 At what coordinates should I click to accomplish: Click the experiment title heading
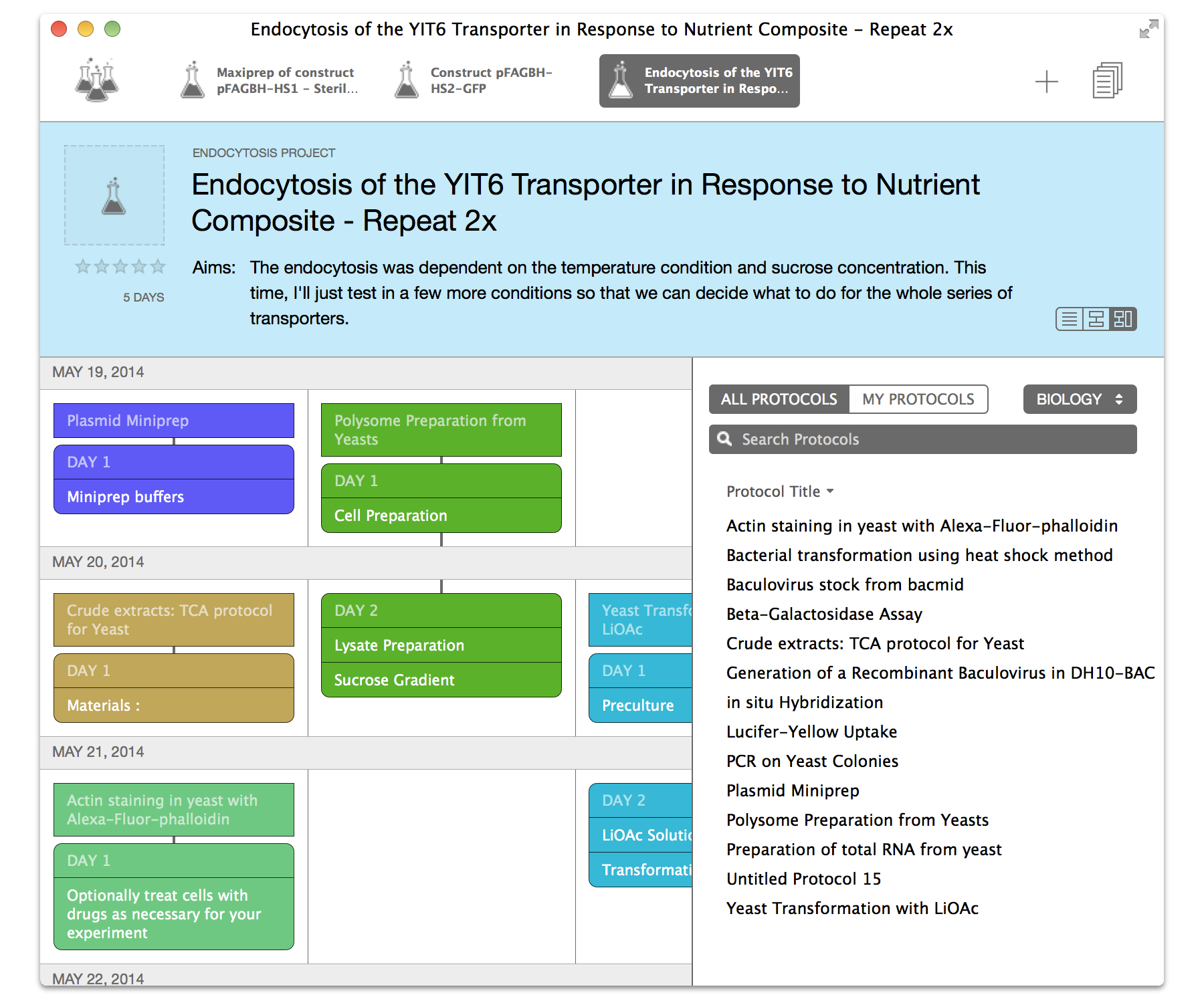(586, 203)
